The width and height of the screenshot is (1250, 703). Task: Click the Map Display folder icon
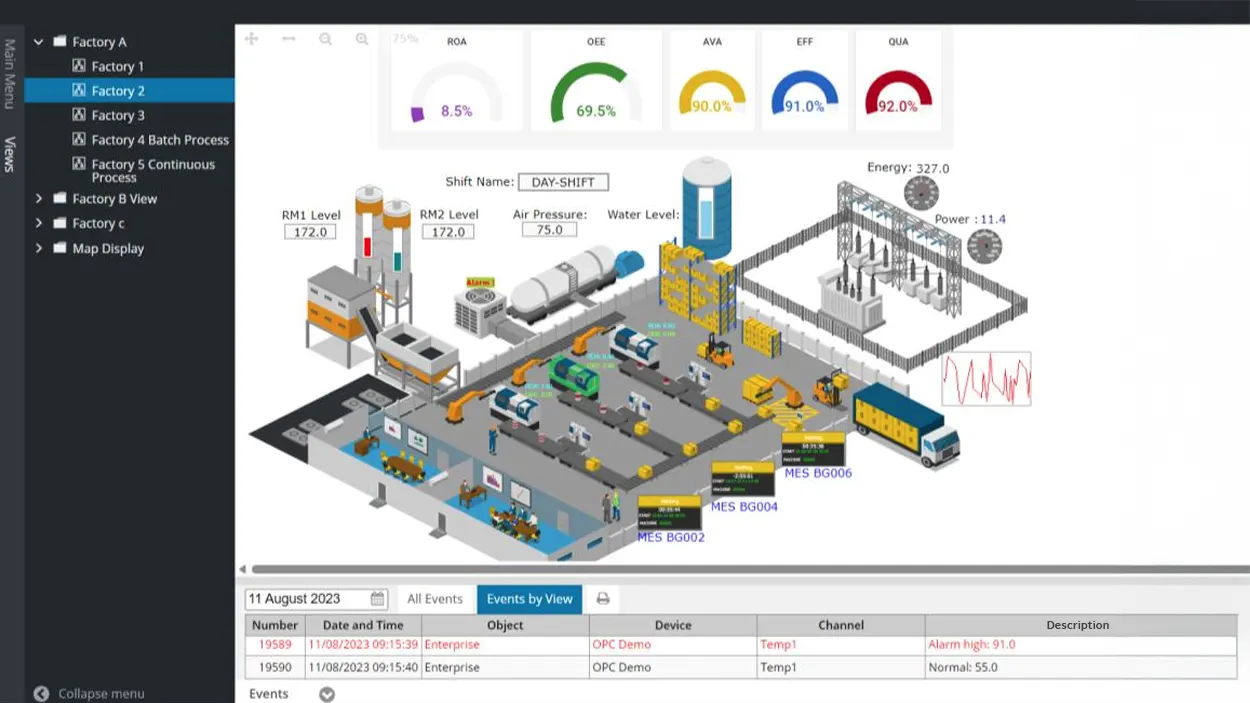(60, 248)
